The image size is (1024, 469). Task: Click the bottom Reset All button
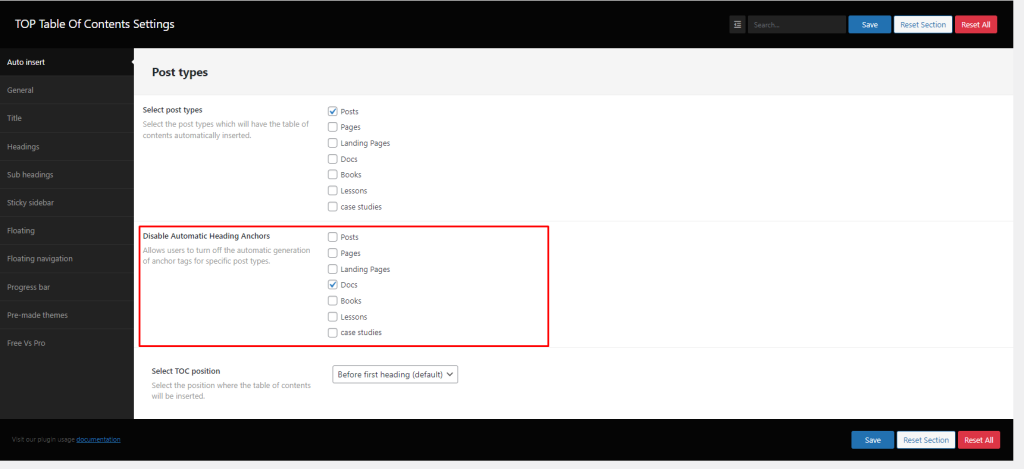(x=978, y=440)
